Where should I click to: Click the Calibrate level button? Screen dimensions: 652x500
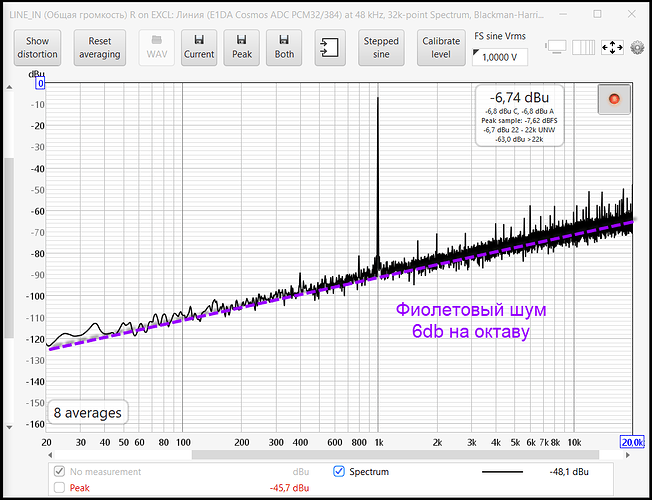click(x=439, y=47)
